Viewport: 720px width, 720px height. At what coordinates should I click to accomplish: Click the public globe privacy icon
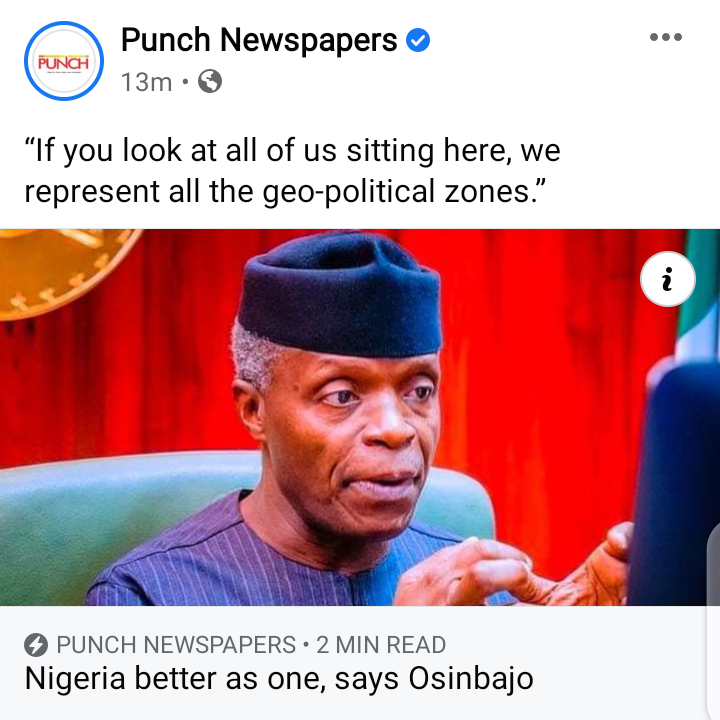click(210, 81)
